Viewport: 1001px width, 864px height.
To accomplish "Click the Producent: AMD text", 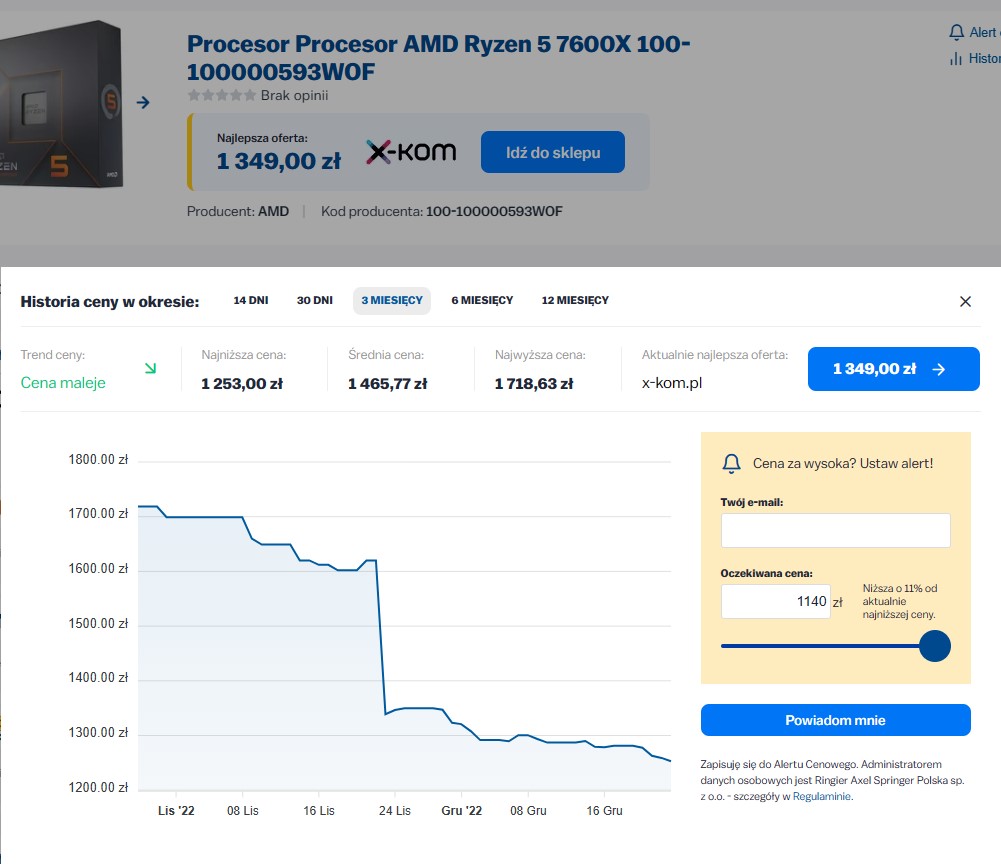I will click(x=237, y=211).
